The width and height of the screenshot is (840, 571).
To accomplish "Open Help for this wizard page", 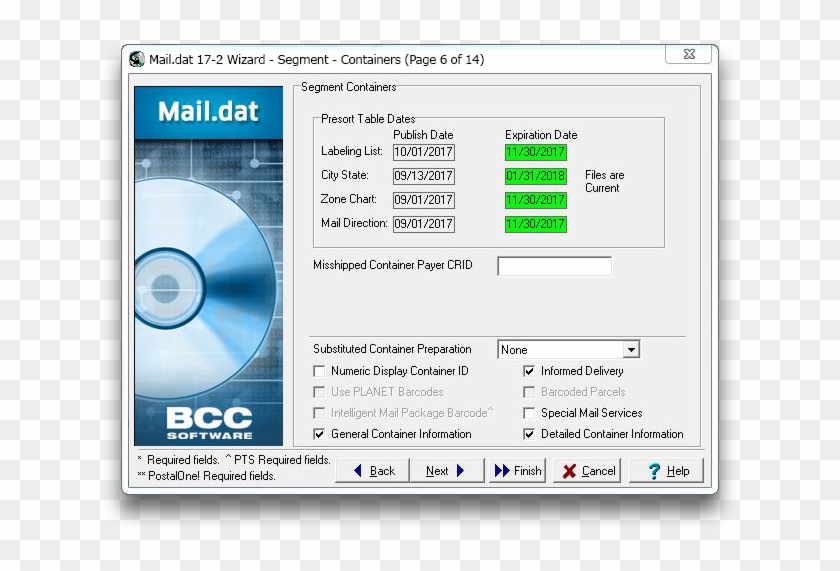I will pyautogui.click(x=666, y=471).
